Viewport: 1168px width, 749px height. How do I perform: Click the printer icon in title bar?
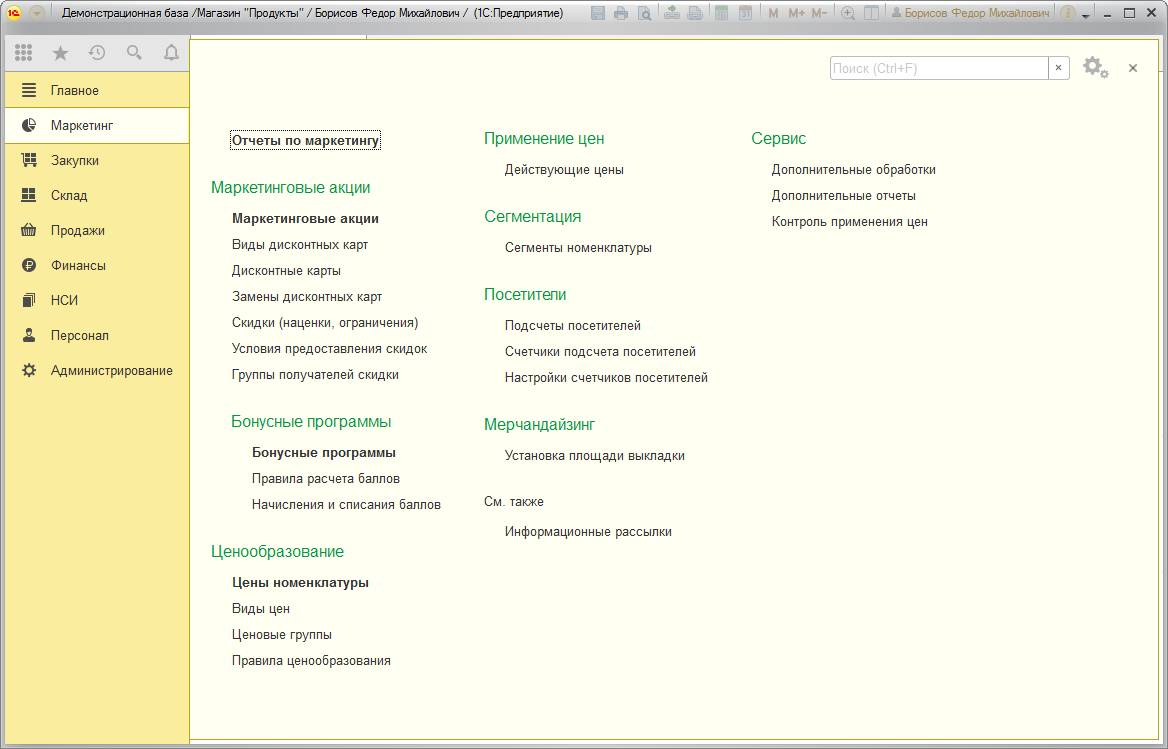(x=620, y=13)
